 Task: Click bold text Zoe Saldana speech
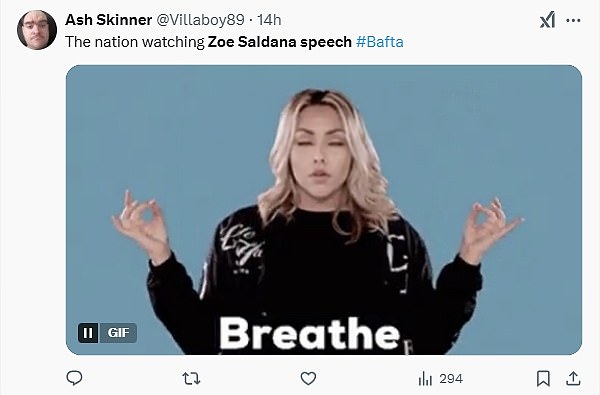pos(279,42)
